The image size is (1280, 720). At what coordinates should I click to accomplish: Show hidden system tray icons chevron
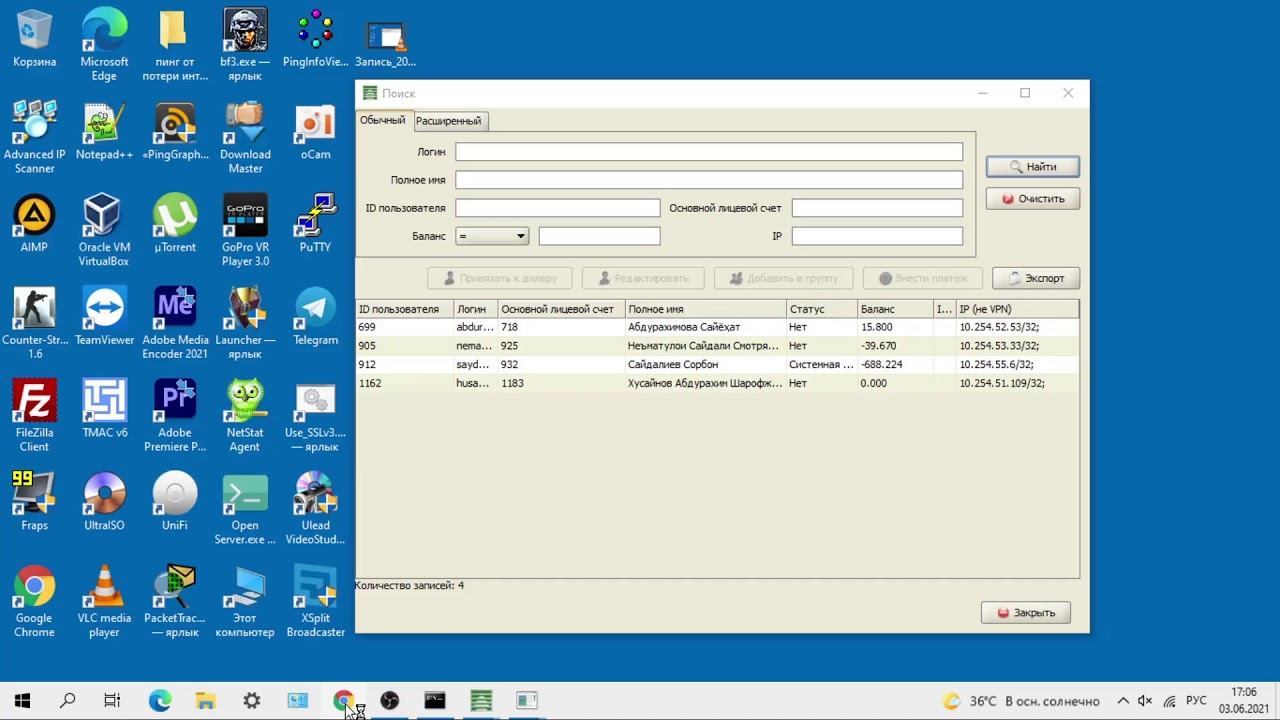coord(1123,701)
